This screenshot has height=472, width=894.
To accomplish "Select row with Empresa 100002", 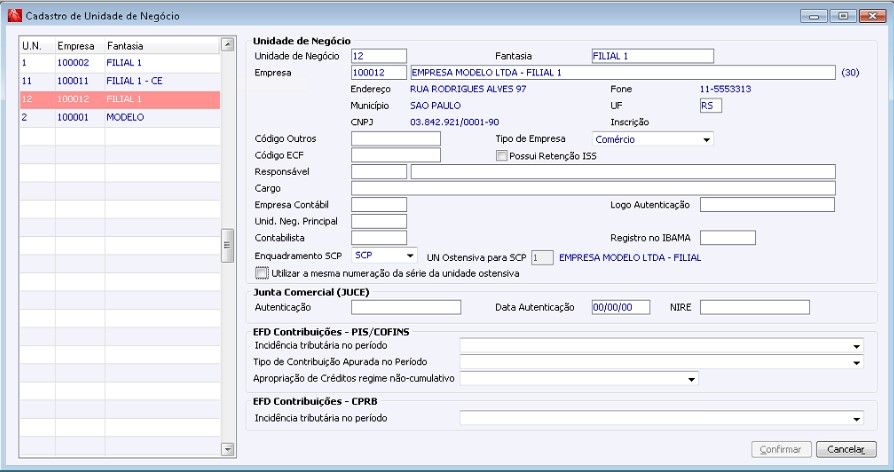I will tap(120, 63).
